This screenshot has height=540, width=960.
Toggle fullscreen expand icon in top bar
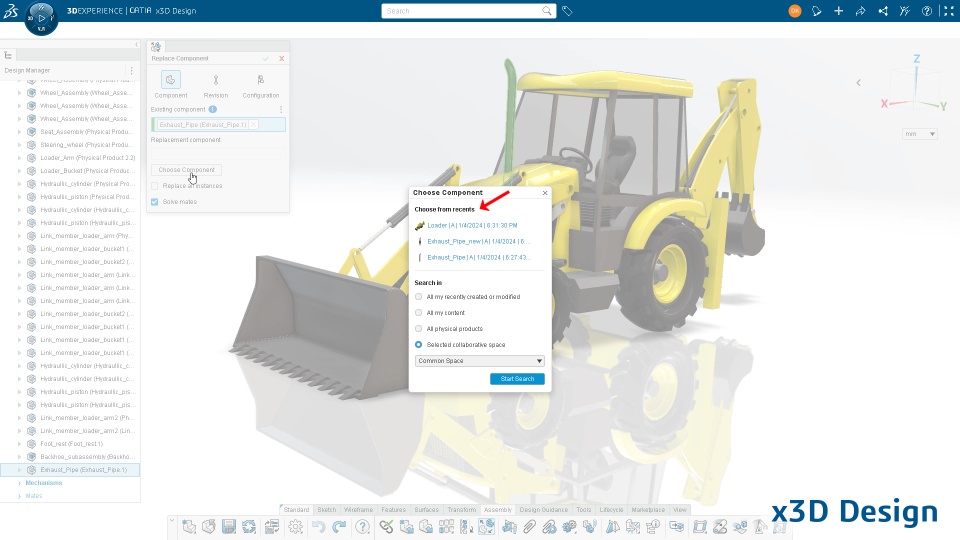point(949,11)
